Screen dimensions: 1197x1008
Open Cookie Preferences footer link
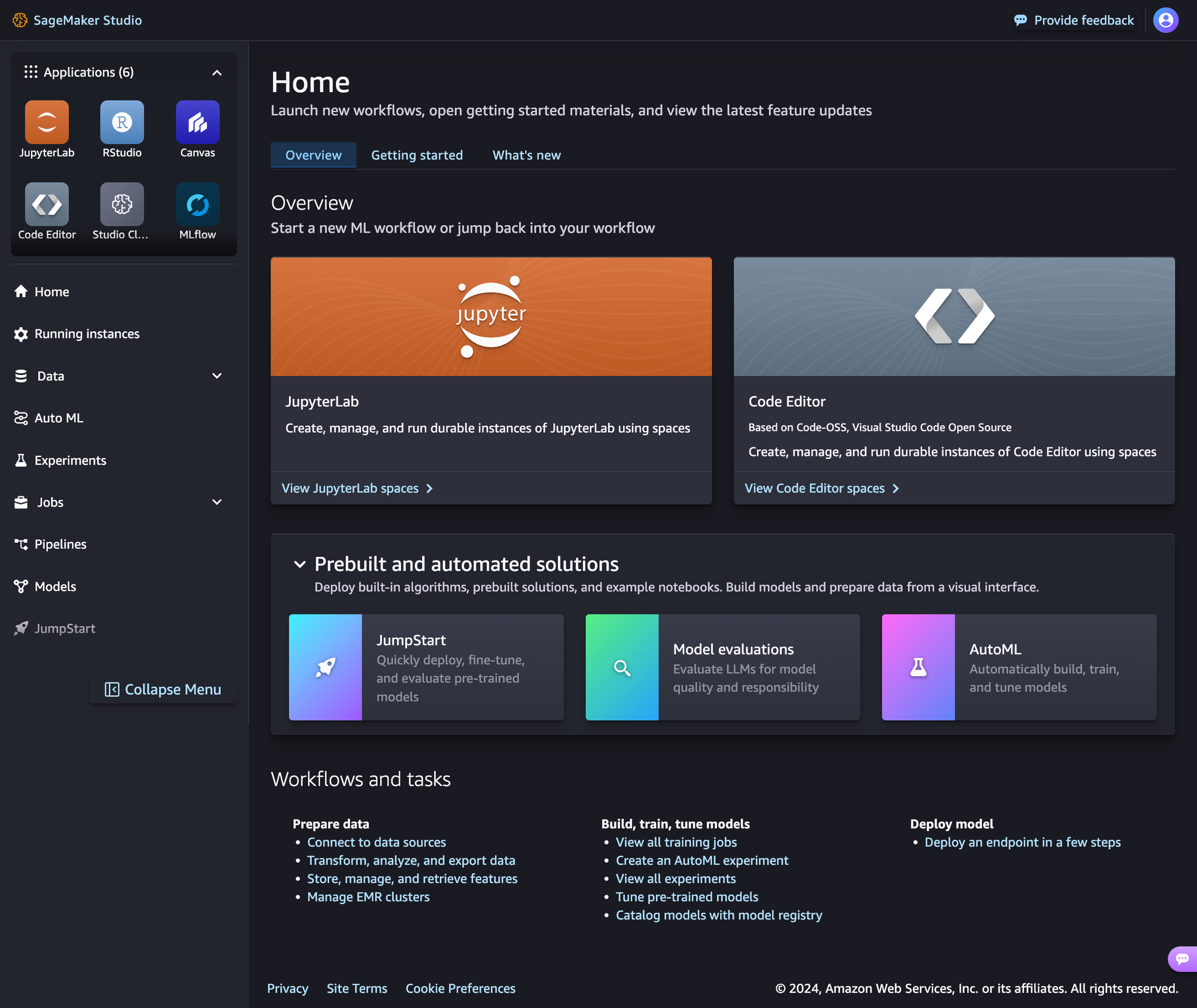[x=460, y=988]
